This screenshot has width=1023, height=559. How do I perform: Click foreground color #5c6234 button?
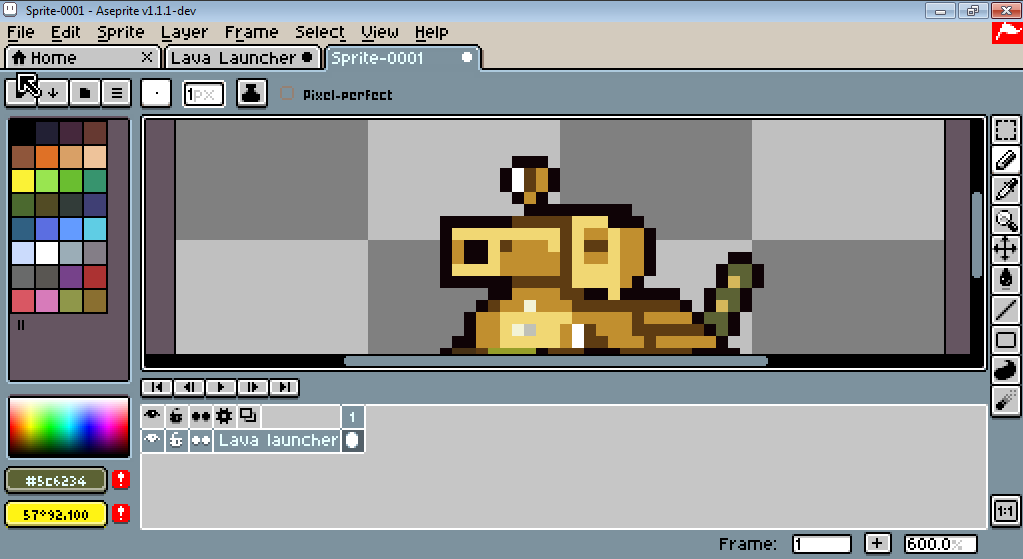[x=56, y=481]
